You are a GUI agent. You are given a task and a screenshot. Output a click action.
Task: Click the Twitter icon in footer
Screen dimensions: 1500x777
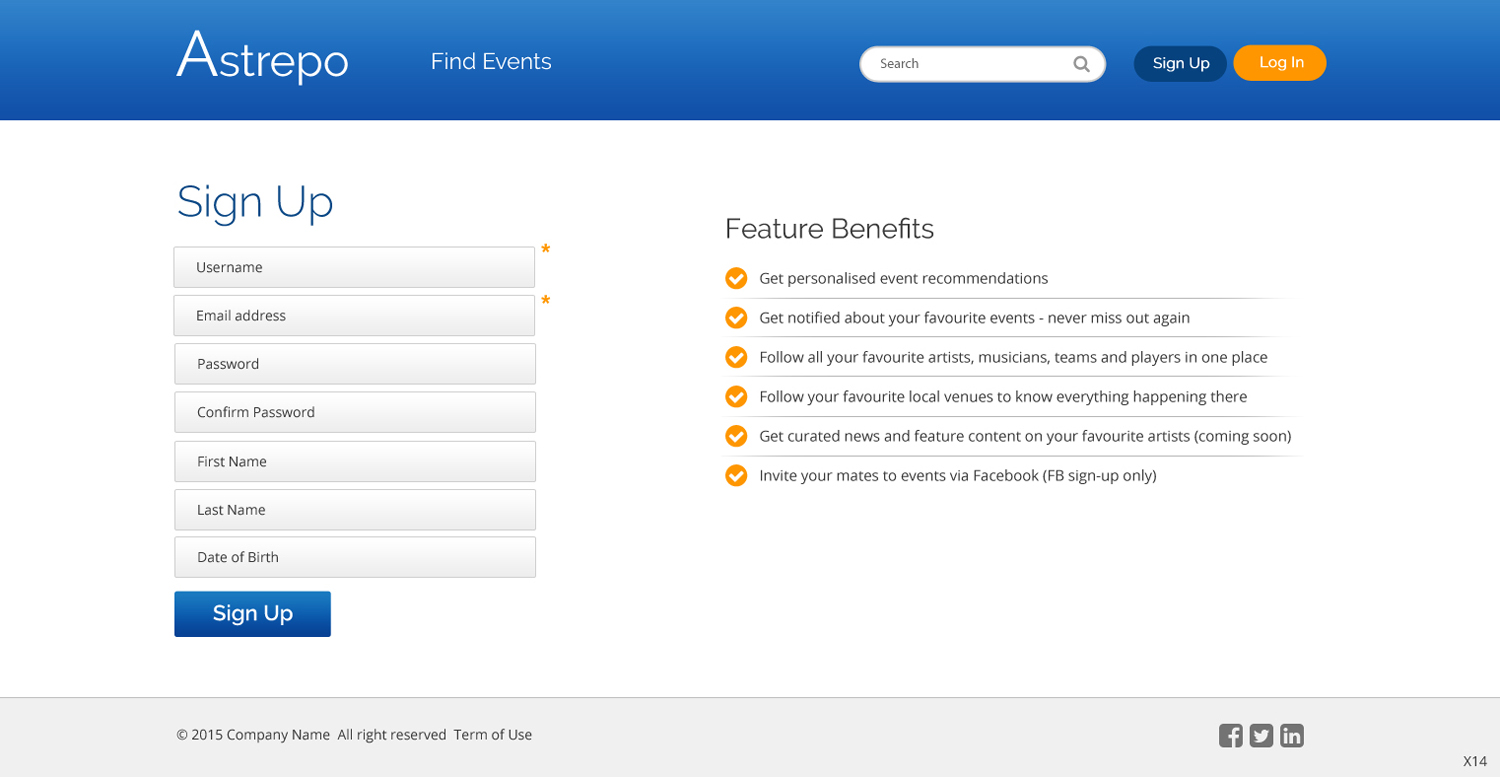click(x=1261, y=736)
